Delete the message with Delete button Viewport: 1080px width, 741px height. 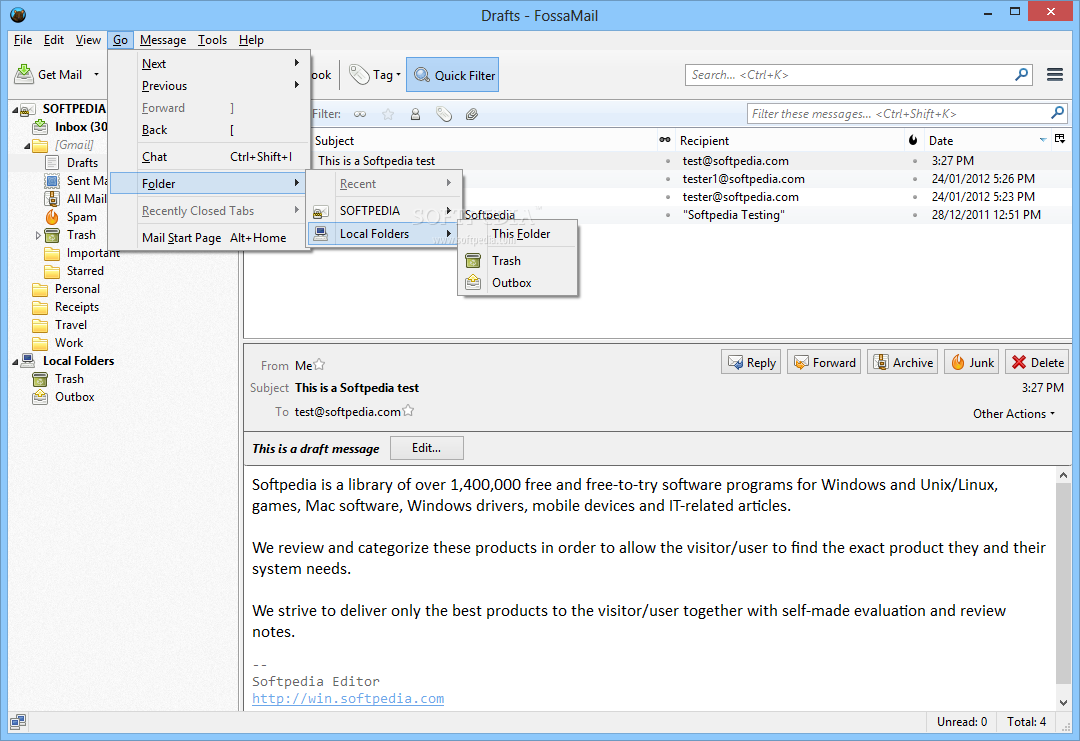click(1037, 362)
